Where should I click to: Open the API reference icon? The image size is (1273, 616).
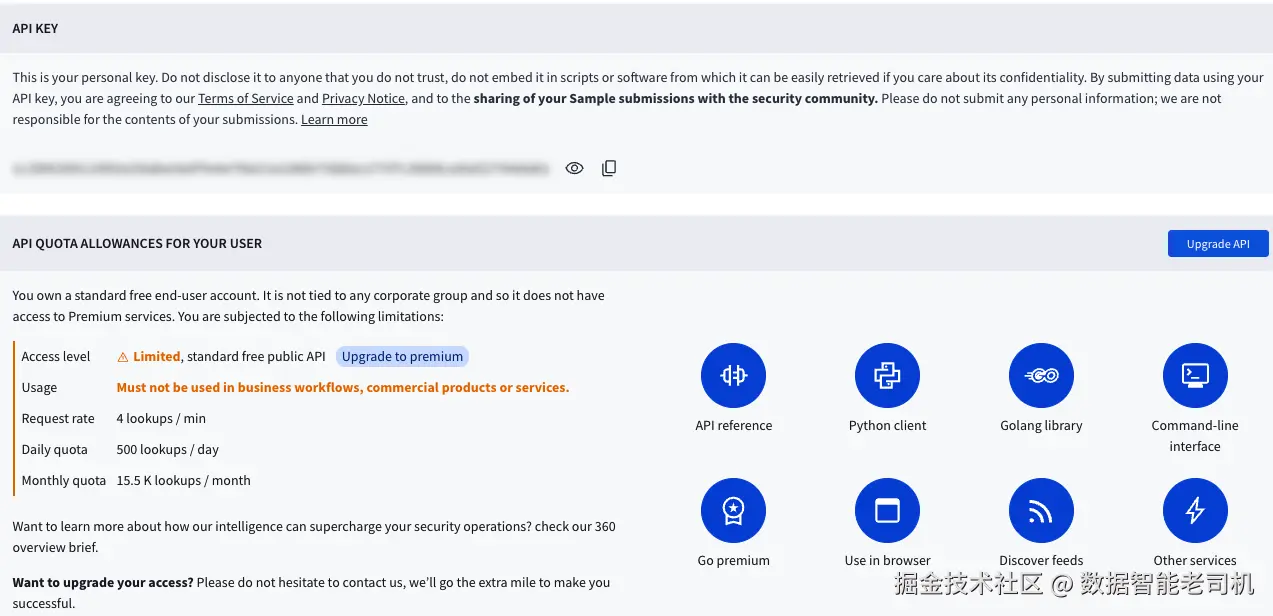point(733,375)
